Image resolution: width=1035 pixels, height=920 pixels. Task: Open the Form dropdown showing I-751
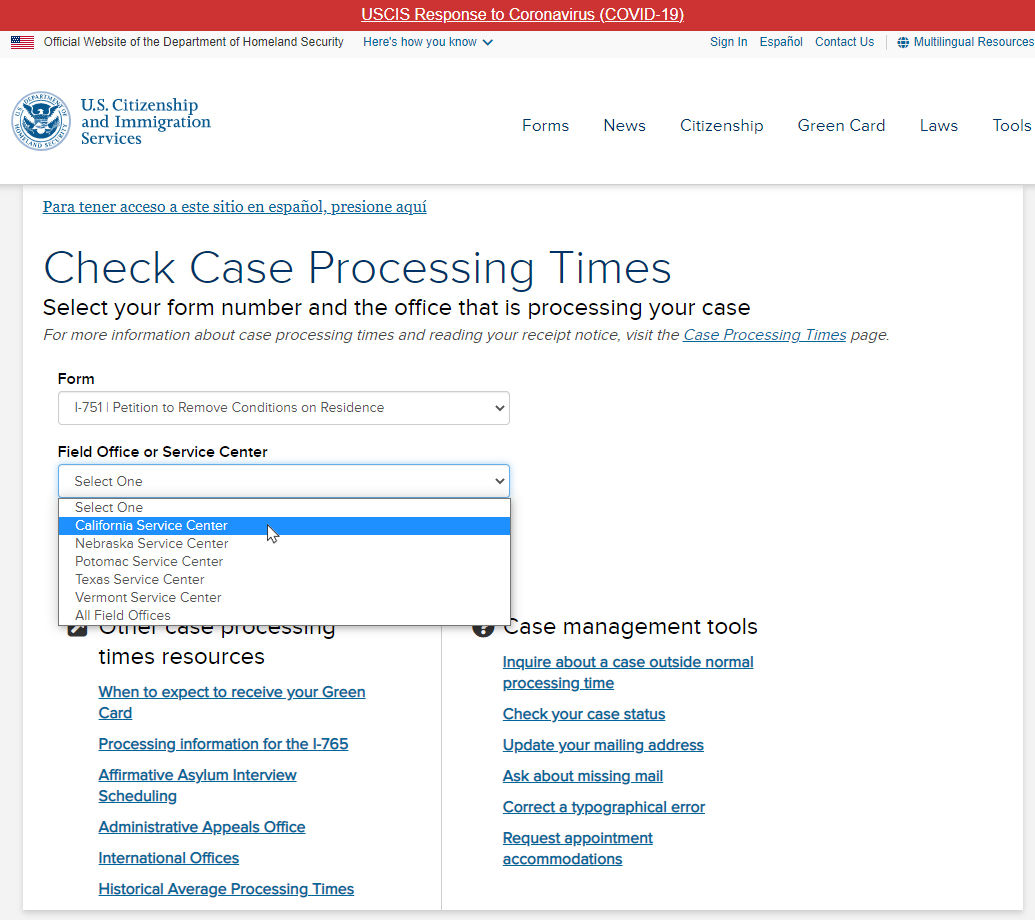(x=284, y=408)
